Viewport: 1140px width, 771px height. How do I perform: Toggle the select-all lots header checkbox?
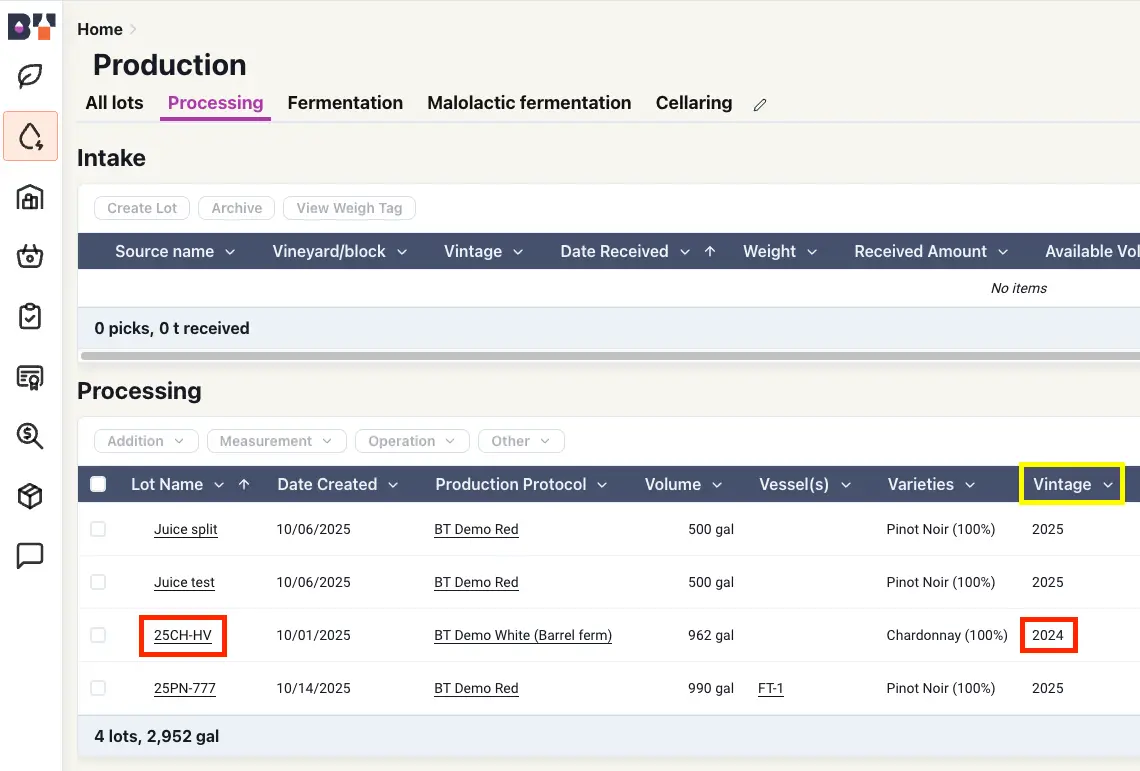[98, 484]
